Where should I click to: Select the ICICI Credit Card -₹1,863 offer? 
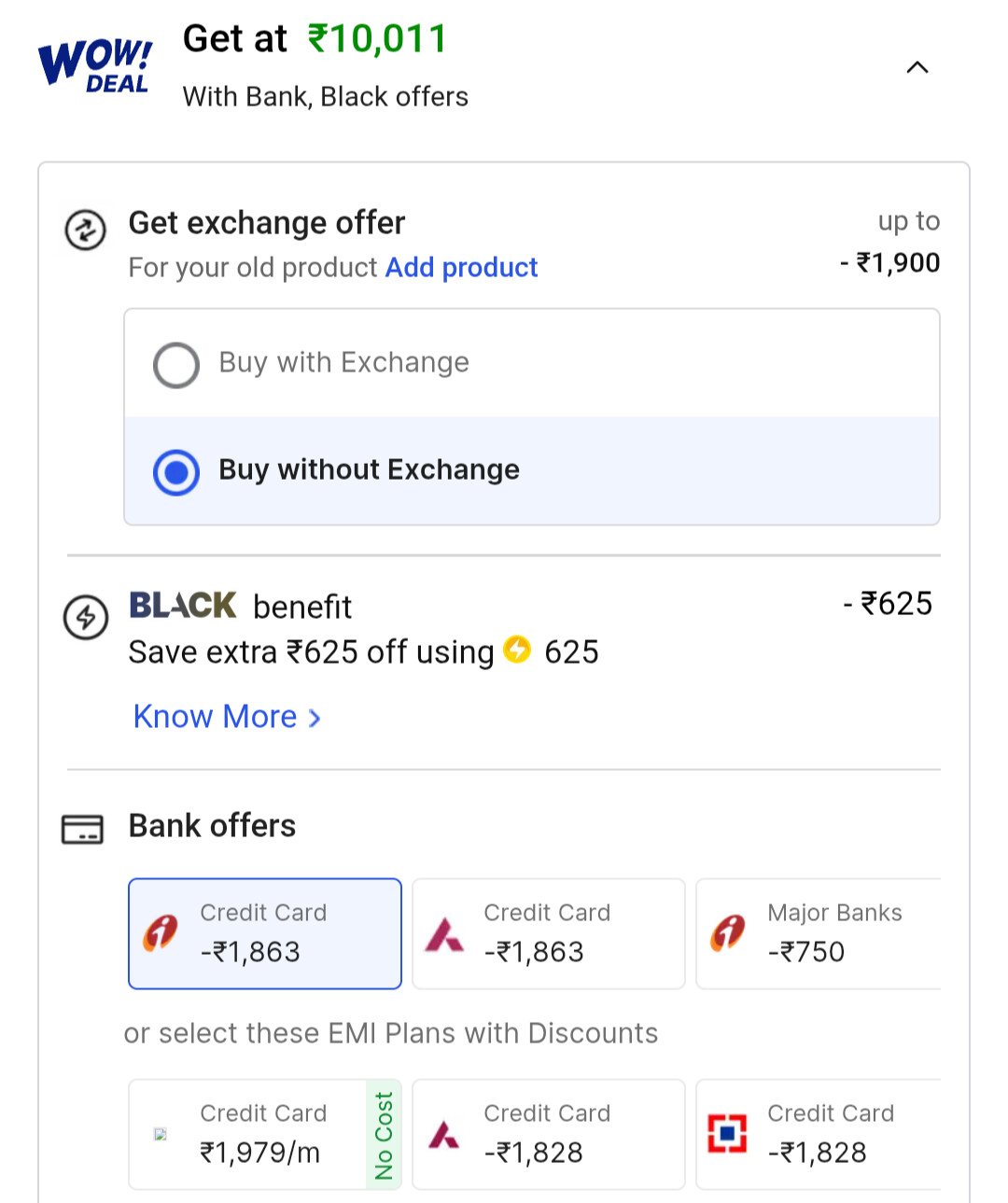265,933
